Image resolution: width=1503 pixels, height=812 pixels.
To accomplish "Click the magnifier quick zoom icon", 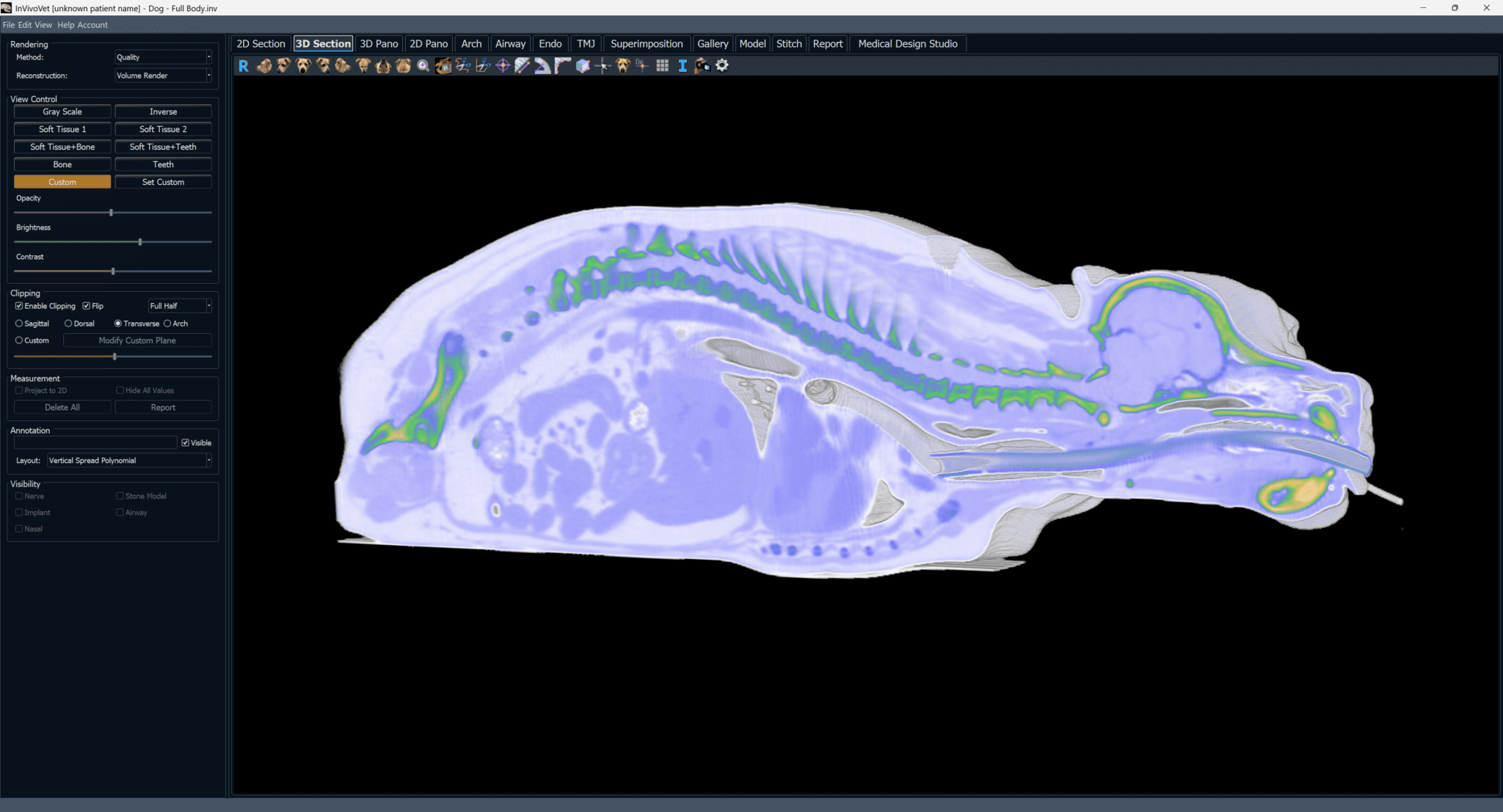I will pyautogui.click(x=423, y=66).
